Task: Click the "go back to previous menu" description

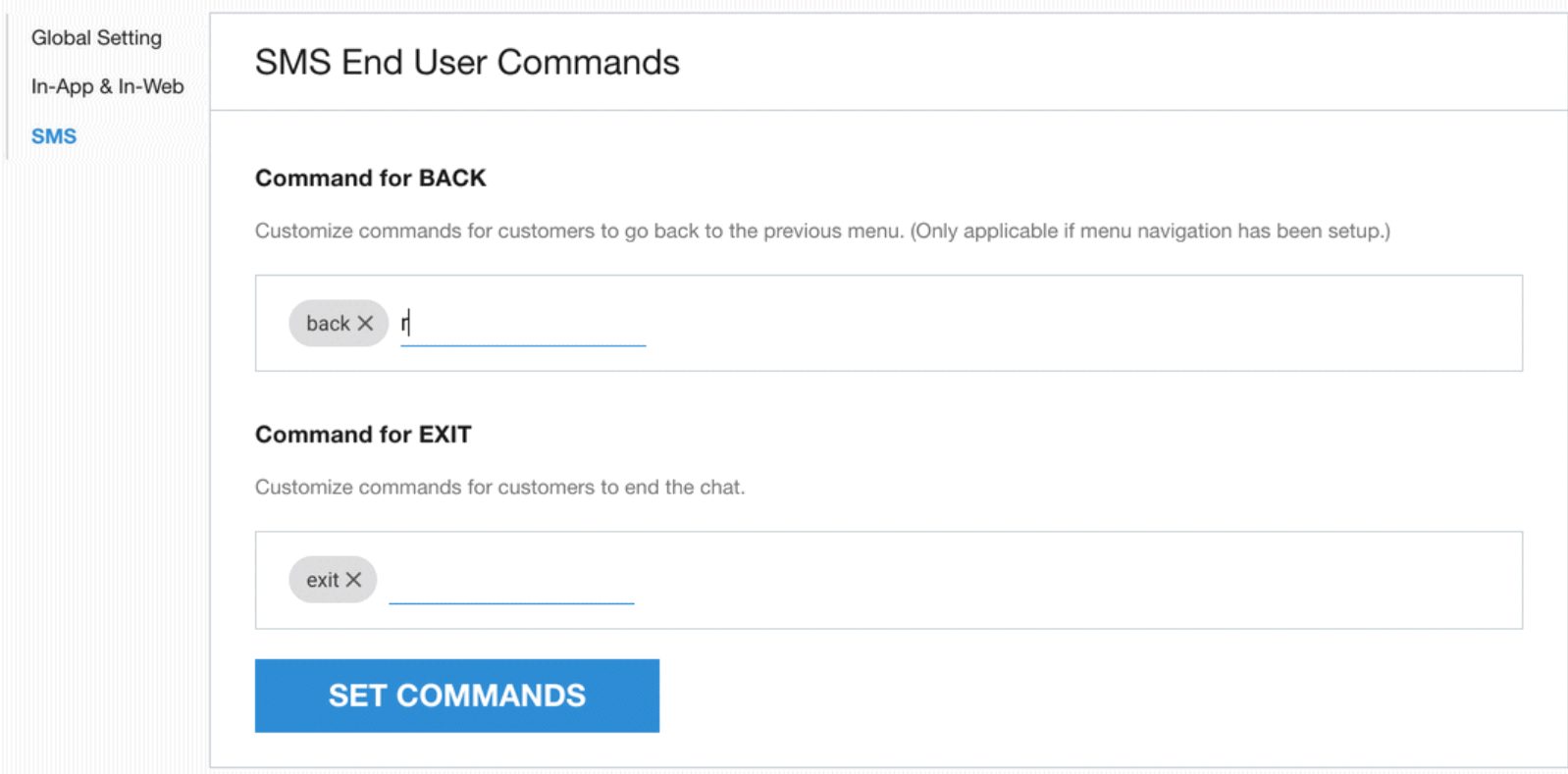Action: 579,232
